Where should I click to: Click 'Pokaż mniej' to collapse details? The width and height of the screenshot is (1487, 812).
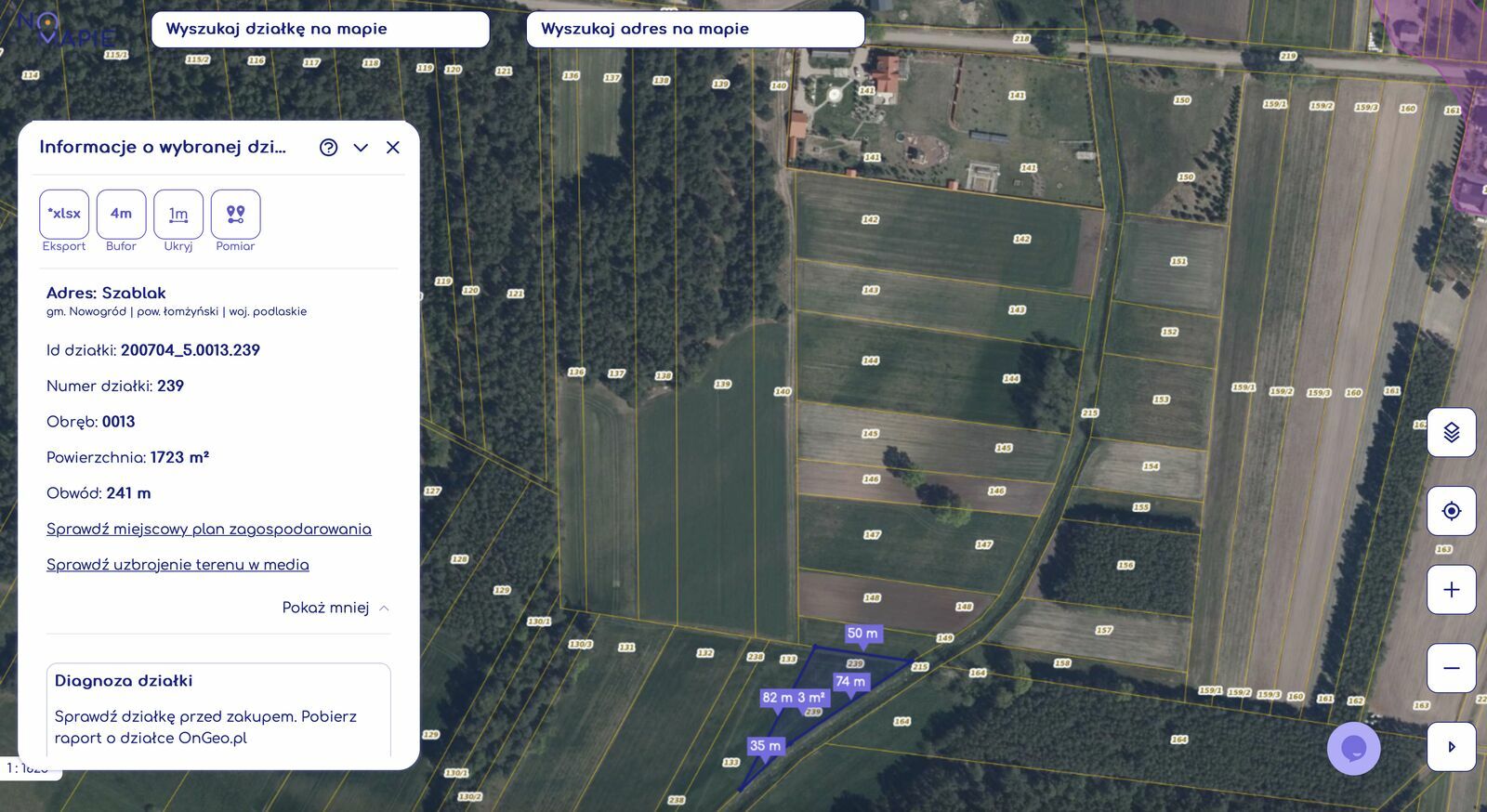335,608
